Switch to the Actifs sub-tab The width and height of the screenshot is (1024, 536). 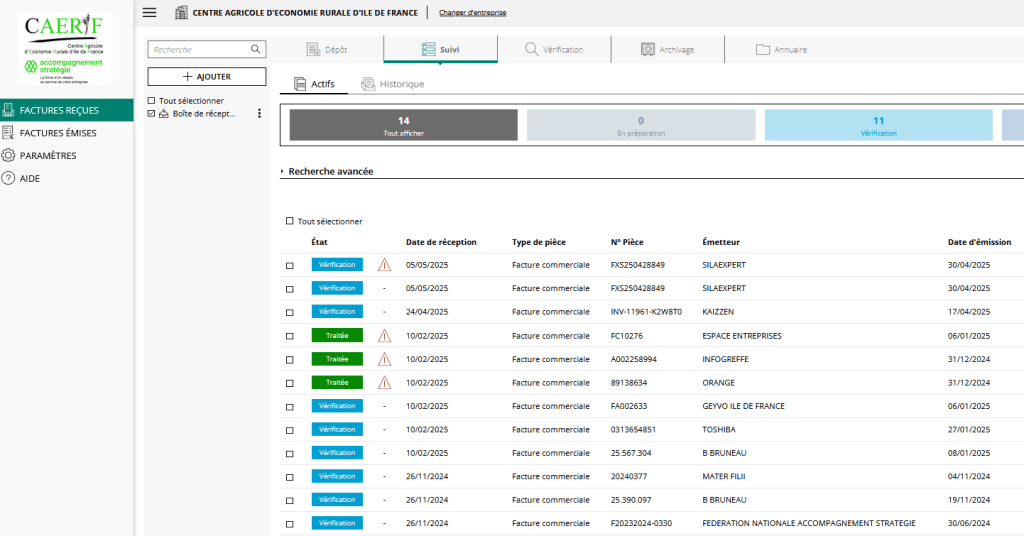click(314, 84)
